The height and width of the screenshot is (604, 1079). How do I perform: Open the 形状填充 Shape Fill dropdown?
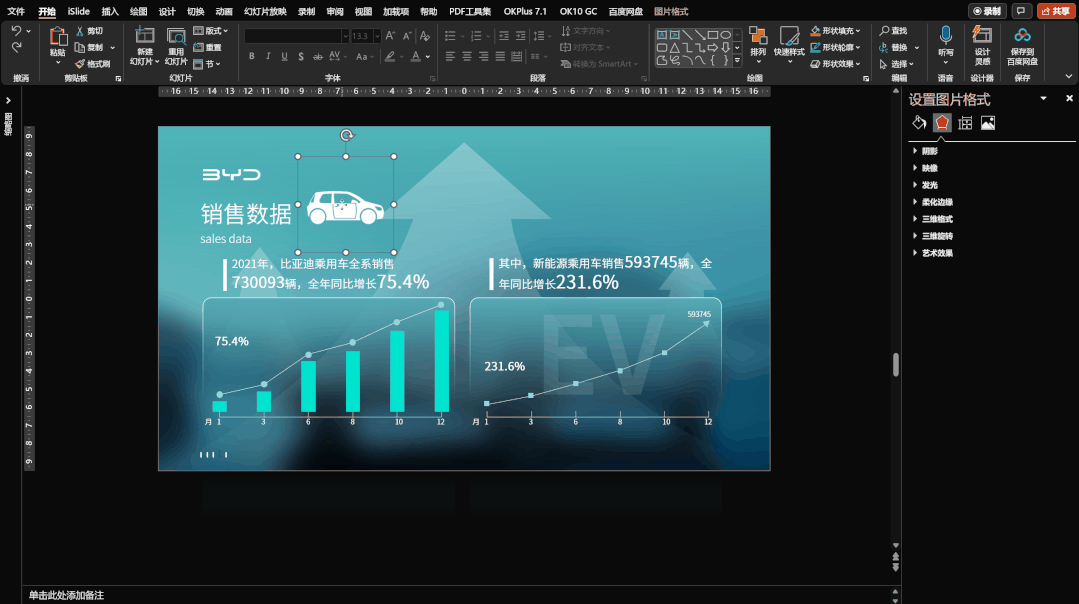(x=835, y=31)
